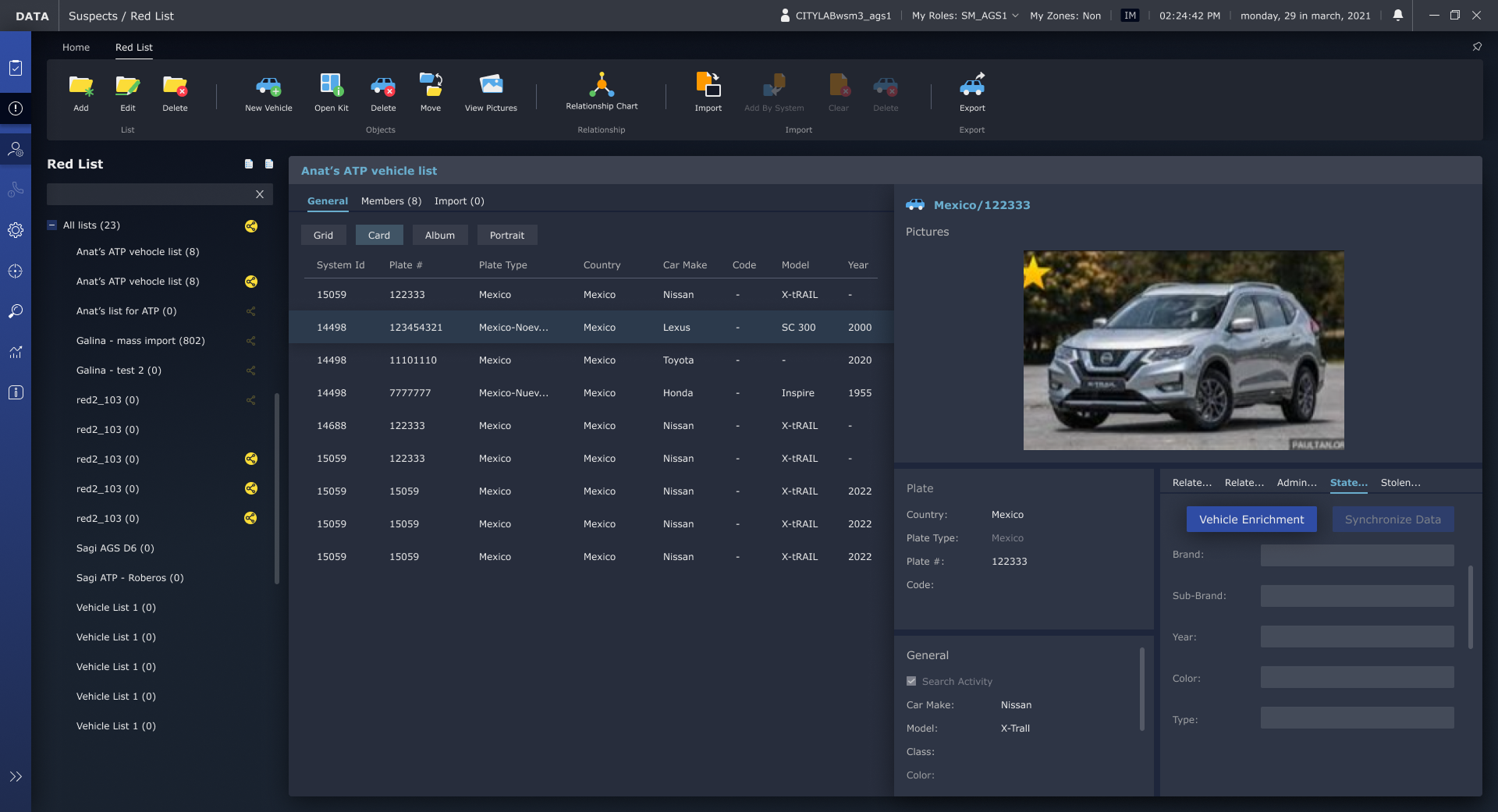Click the Import icon in toolbar
Viewport: 1498px width, 812px height.
(708, 86)
